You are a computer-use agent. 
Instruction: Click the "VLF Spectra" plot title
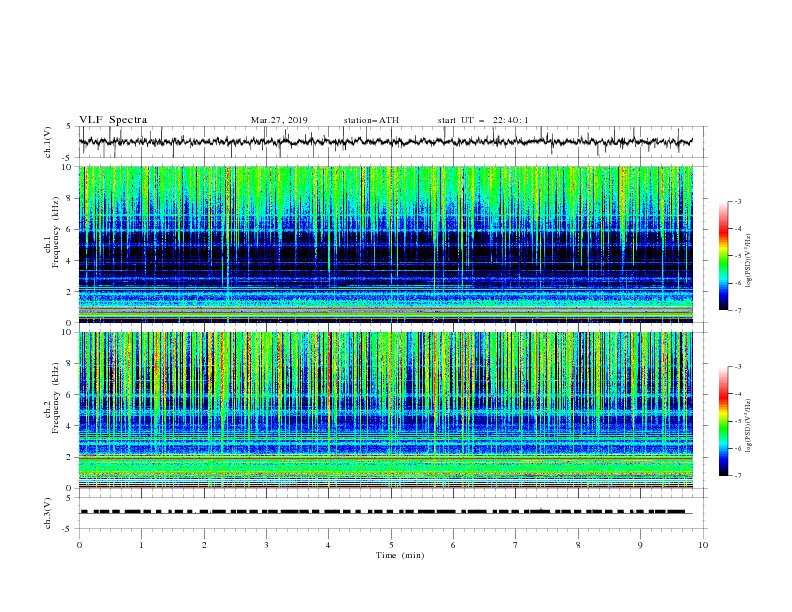[x=113, y=120]
